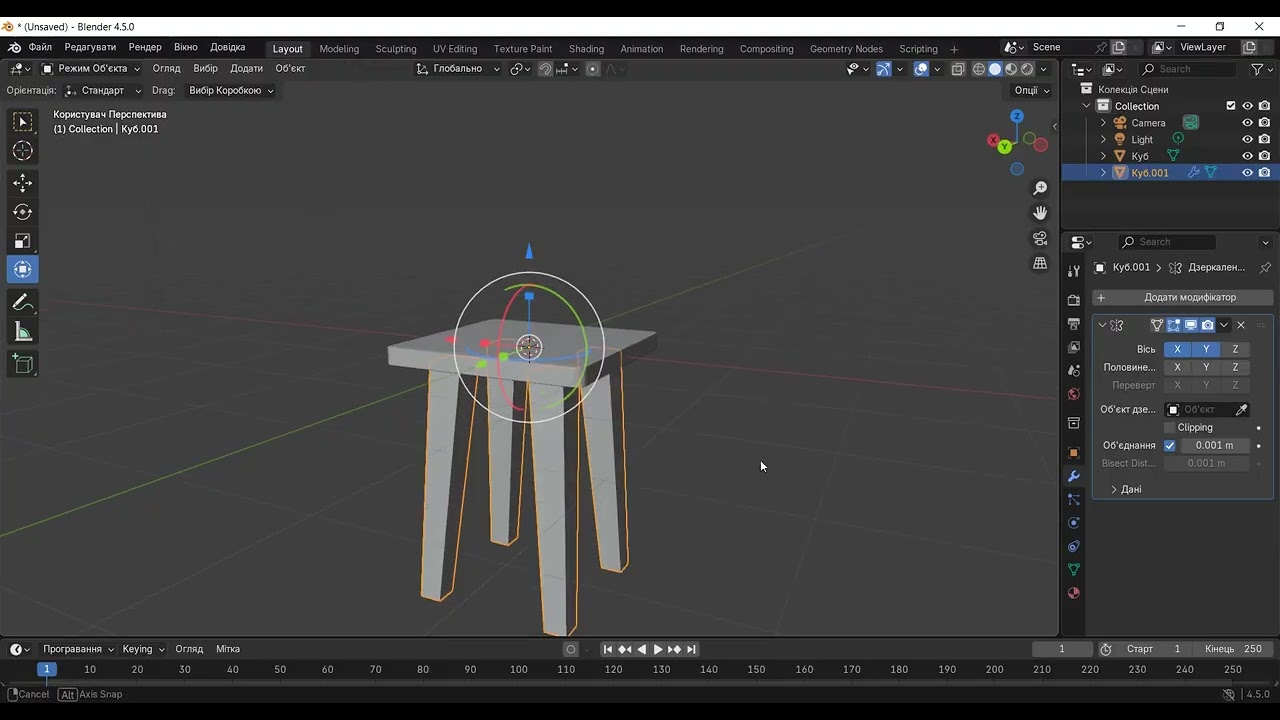Toggle mirror Вісь Z axis button
This screenshot has height=720, width=1280.
tap(1235, 349)
